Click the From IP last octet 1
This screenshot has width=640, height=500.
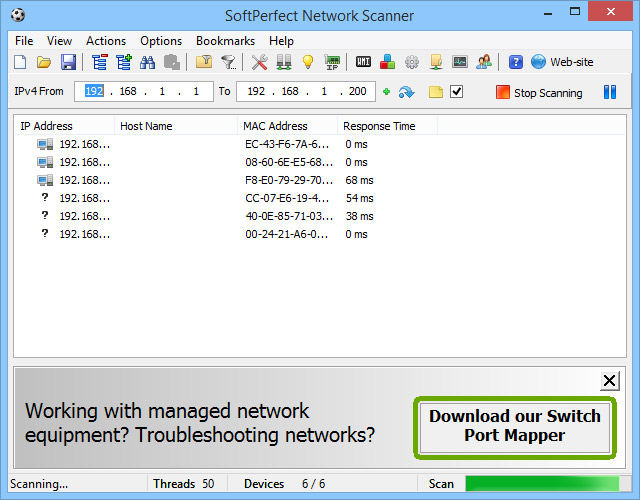coord(196,91)
